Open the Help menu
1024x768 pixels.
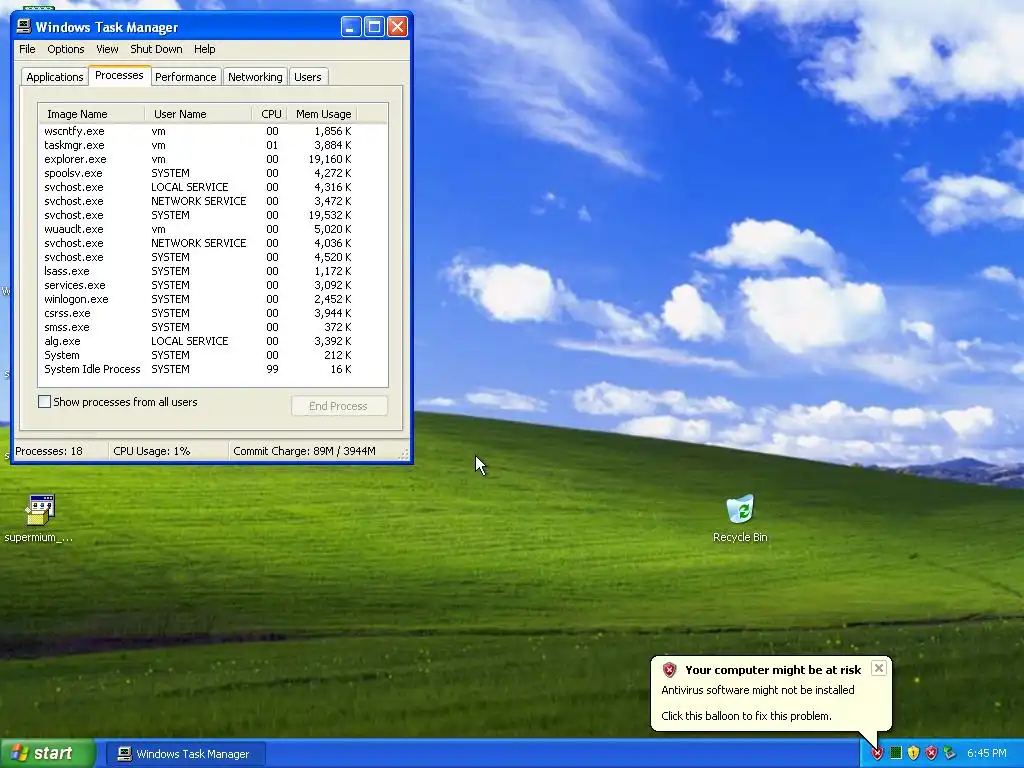pos(204,49)
